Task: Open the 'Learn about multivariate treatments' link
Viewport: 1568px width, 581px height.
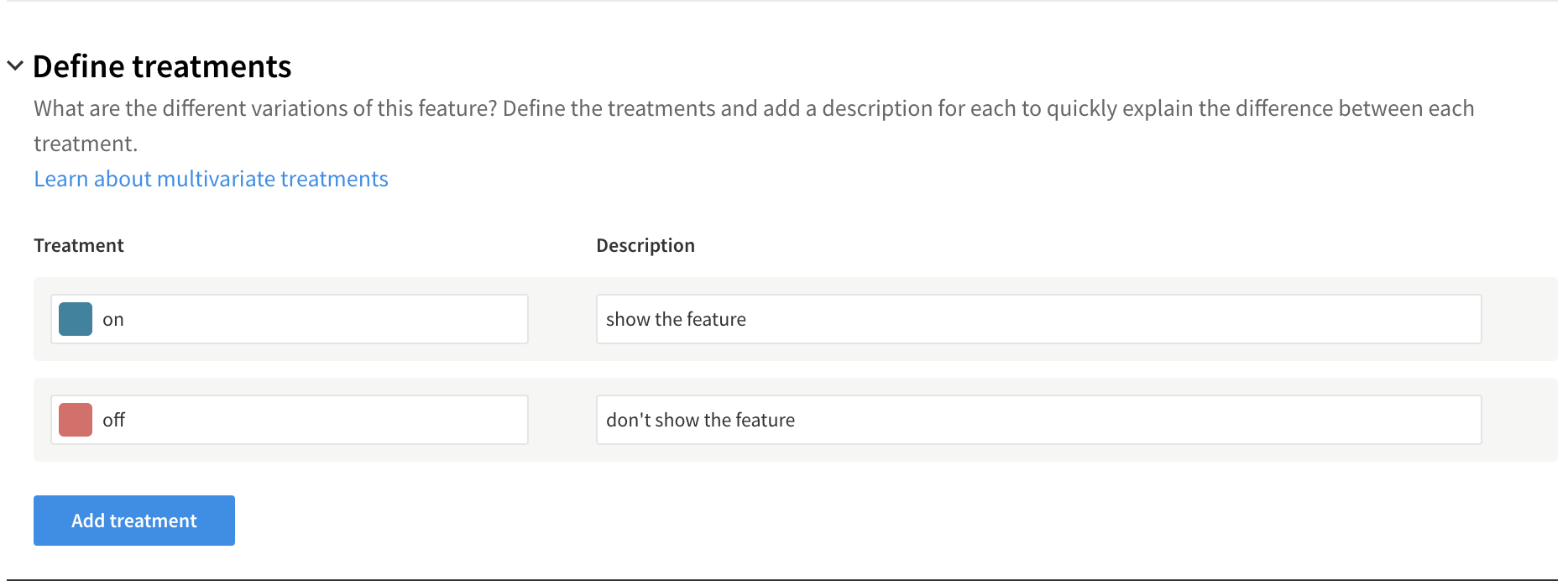Action: [211, 179]
